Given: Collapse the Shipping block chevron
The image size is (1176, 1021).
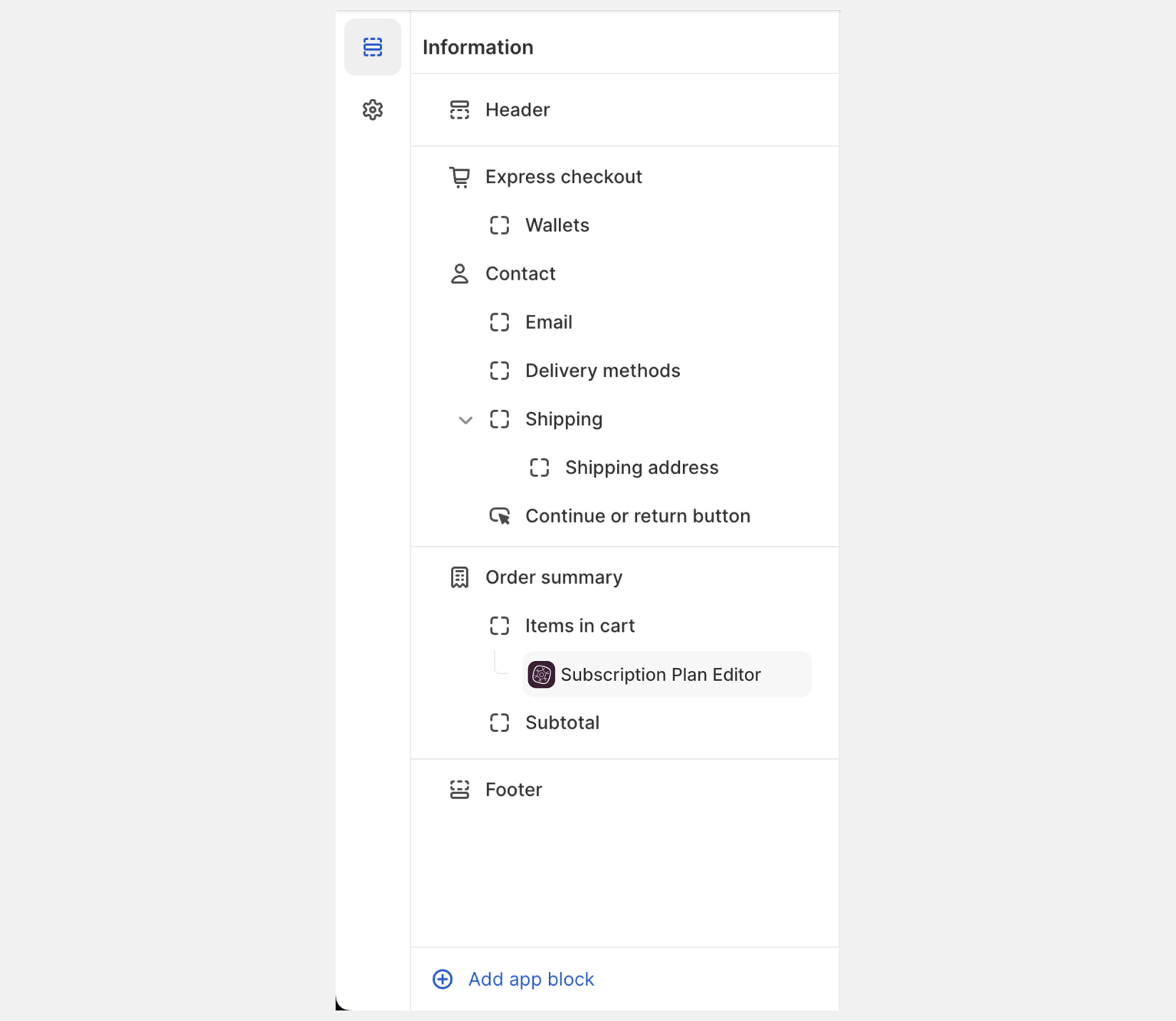Looking at the screenshot, I should coord(465,420).
